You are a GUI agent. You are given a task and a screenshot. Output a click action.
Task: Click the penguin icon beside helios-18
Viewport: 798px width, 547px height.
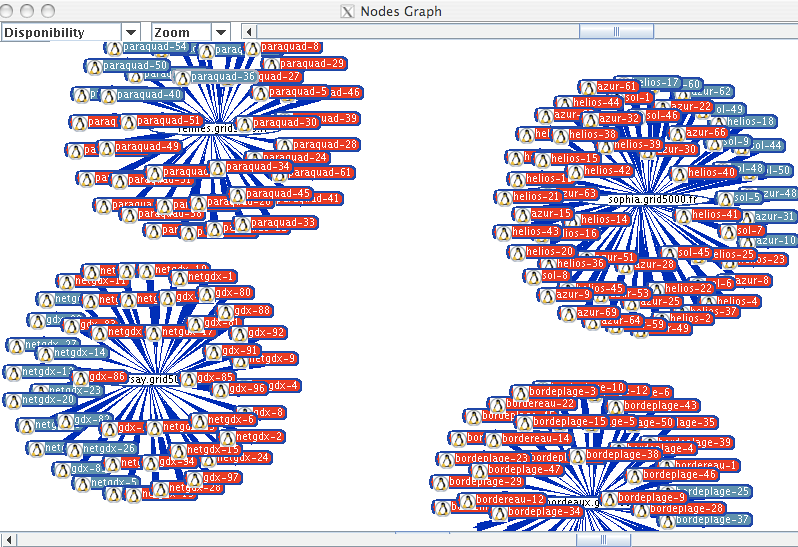(x=715, y=122)
